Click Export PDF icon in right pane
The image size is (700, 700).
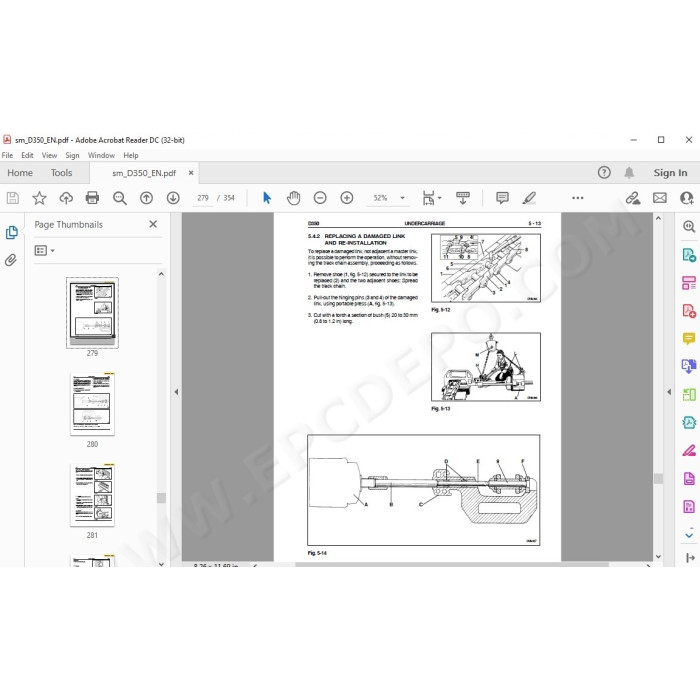click(x=689, y=255)
